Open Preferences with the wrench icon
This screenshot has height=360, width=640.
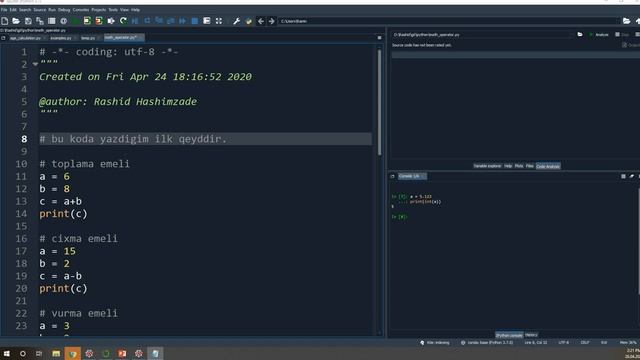coord(237,21)
